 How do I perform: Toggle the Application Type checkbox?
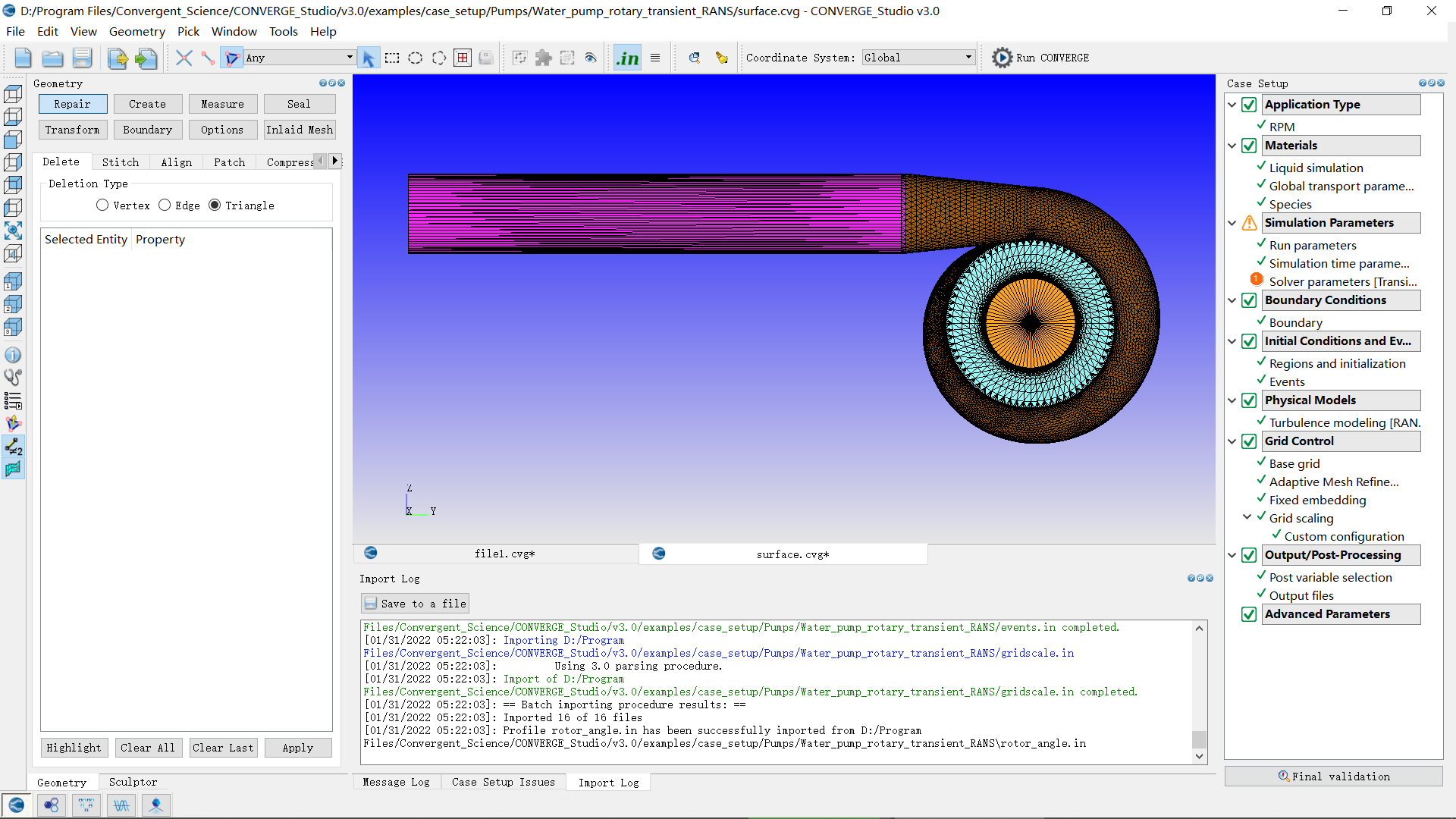coord(1249,105)
